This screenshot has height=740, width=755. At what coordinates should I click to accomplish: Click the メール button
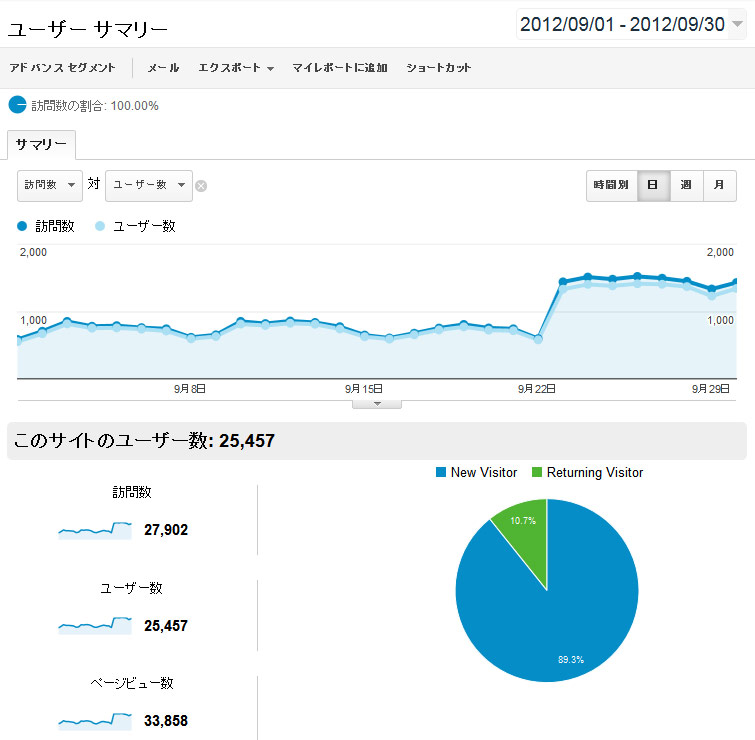tap(163, 68)
